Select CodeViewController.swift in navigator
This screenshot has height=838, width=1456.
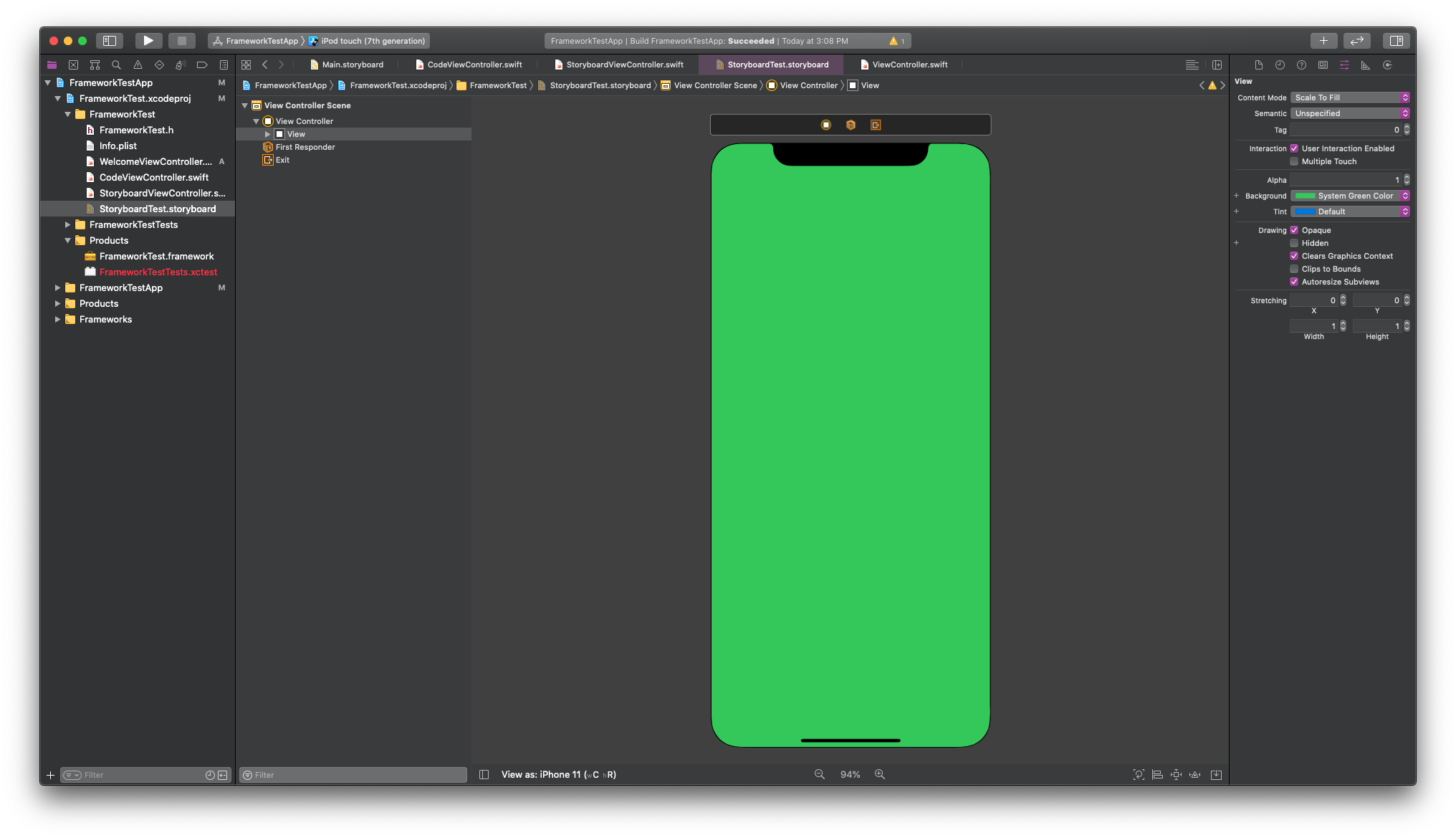(x=154, y=177)
